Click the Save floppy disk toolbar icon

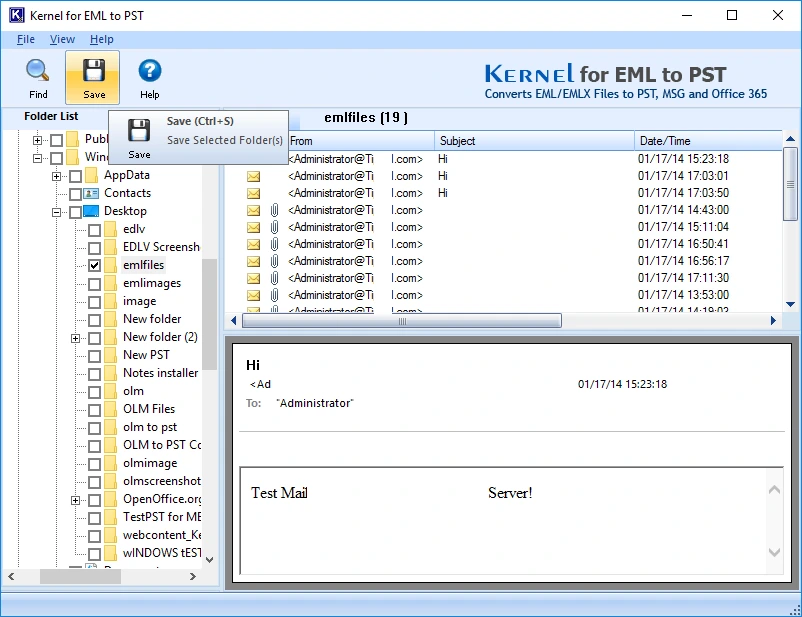94,71
